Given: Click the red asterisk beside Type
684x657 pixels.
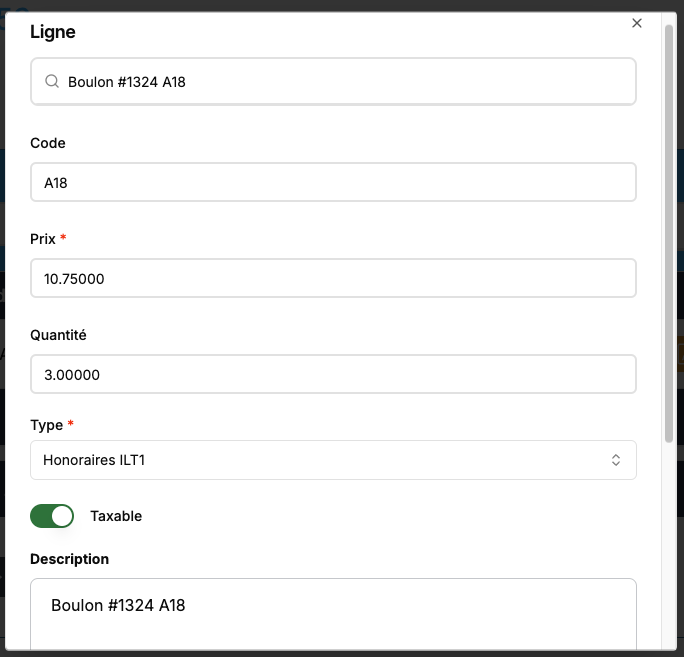Looking at the screenshot, I should 71,424.
